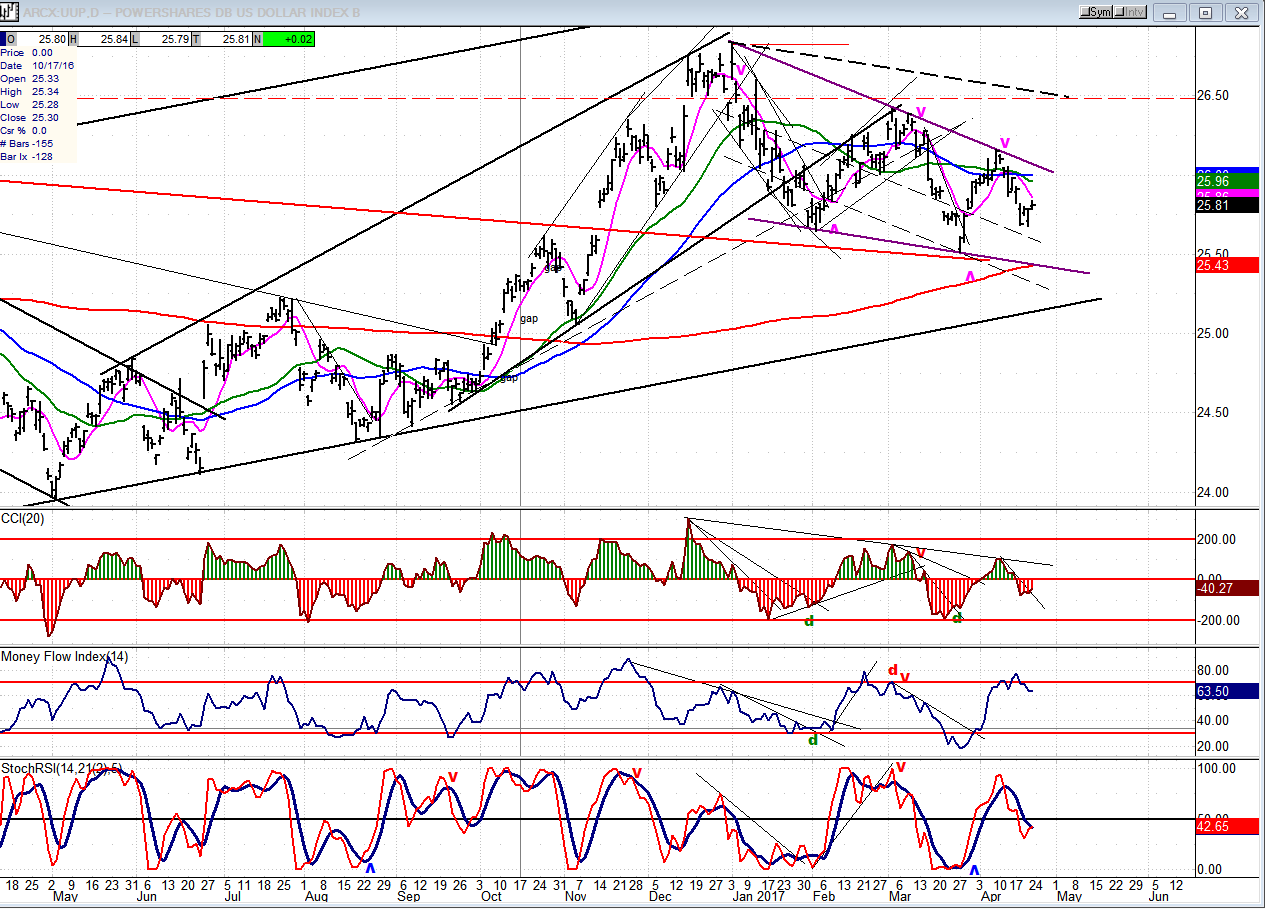Click the chart window icon beside ARCX:UUP,D
The width and height of the screenshot is (1265, 909).
(9, 11)
